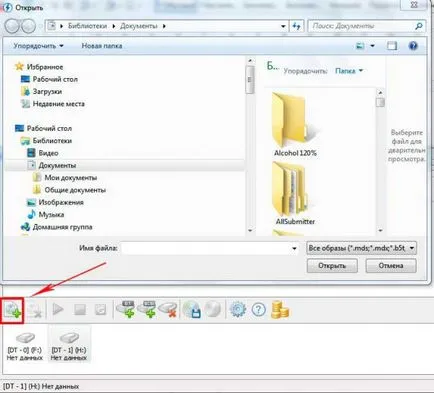Click the change view icon
Image resolution: width=434 pixels, height=393 pixels.
point(360,46)
